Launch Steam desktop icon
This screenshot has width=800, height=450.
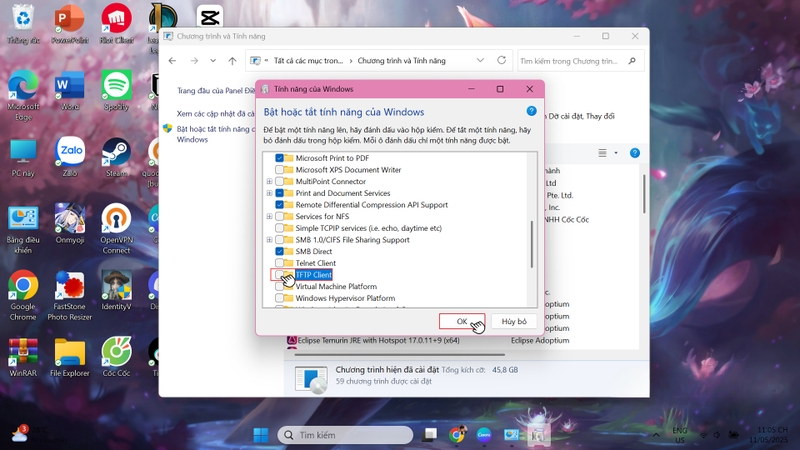tap(116, 158)
